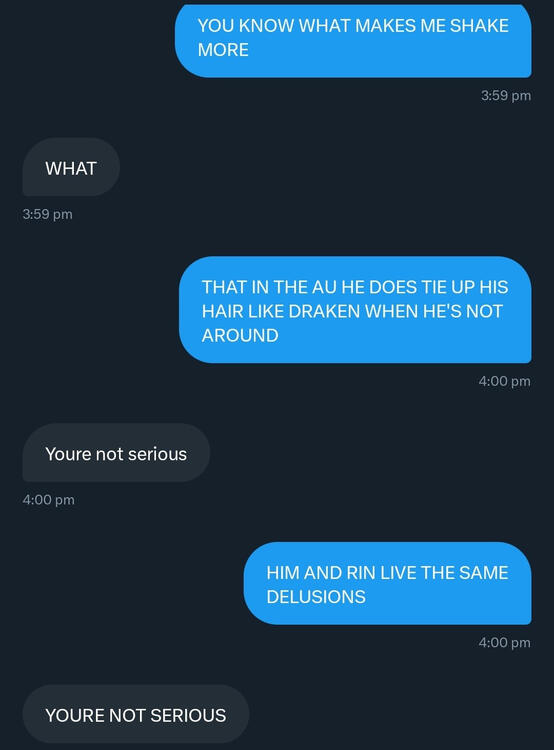Click the 4:00 pm timestamp under 'DELUSIONS' message

click(504, 642)
